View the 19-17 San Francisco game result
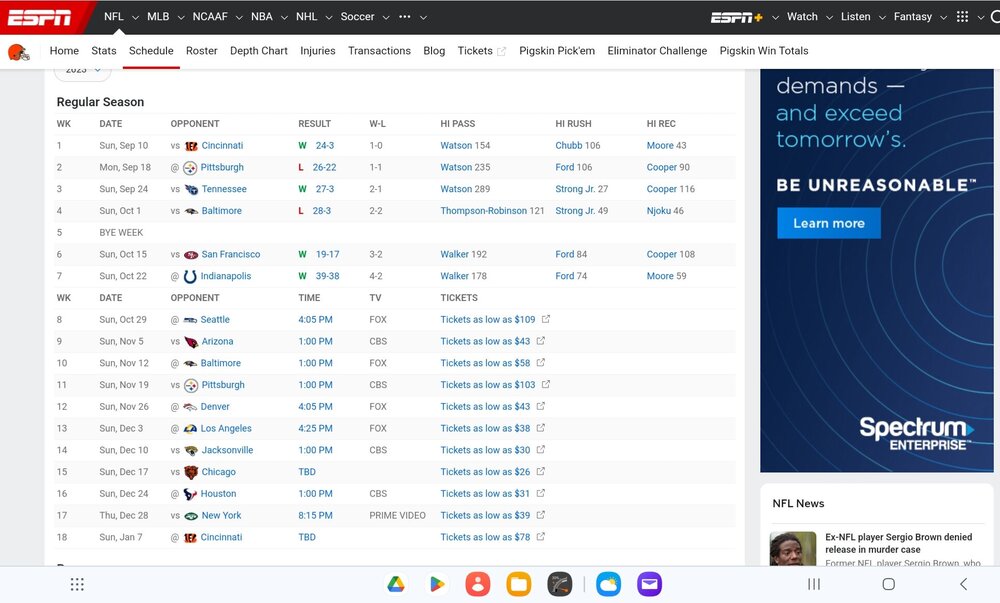 click(328, 254)
